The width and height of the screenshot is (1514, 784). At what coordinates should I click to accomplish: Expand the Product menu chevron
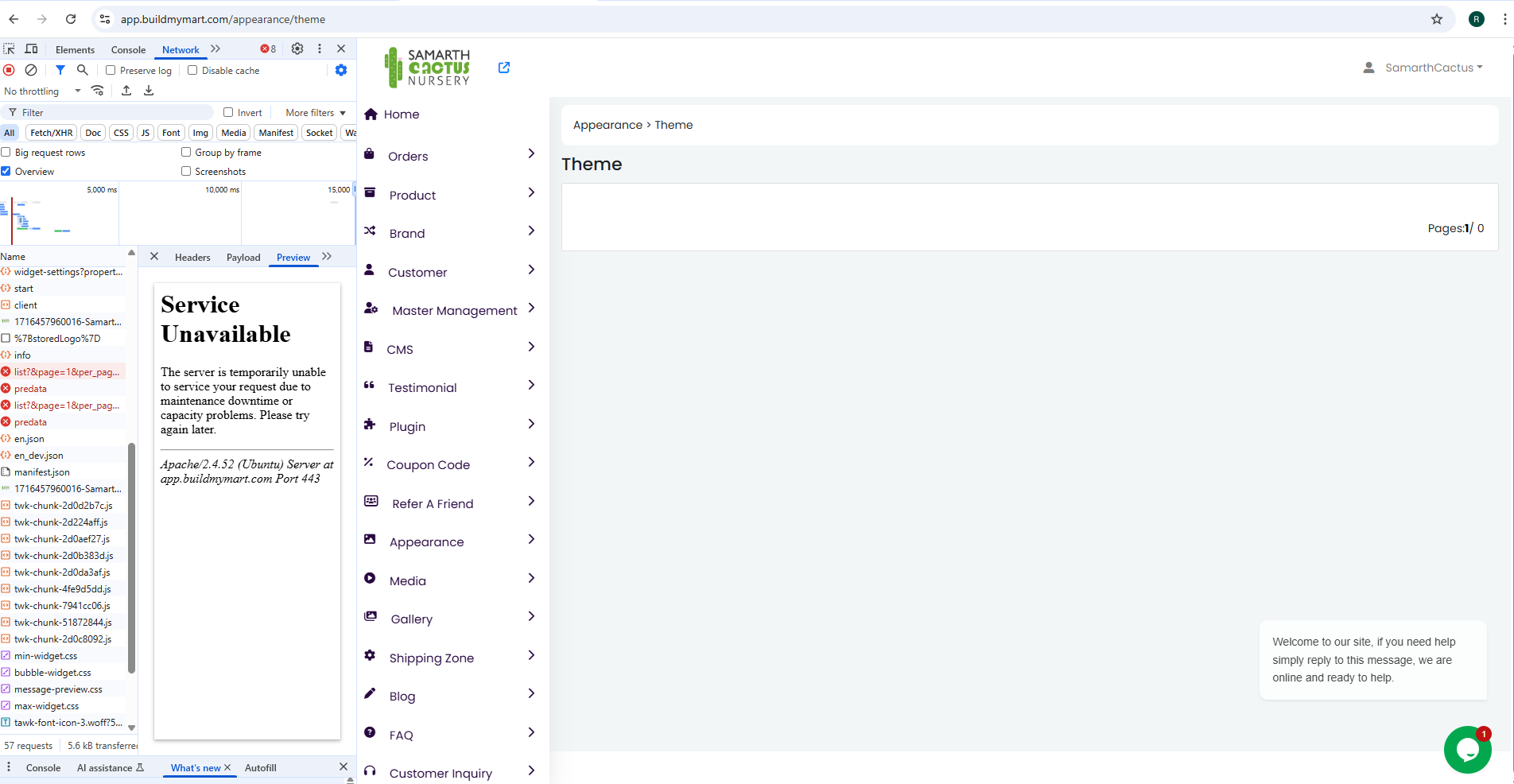(x=531, y=192)
